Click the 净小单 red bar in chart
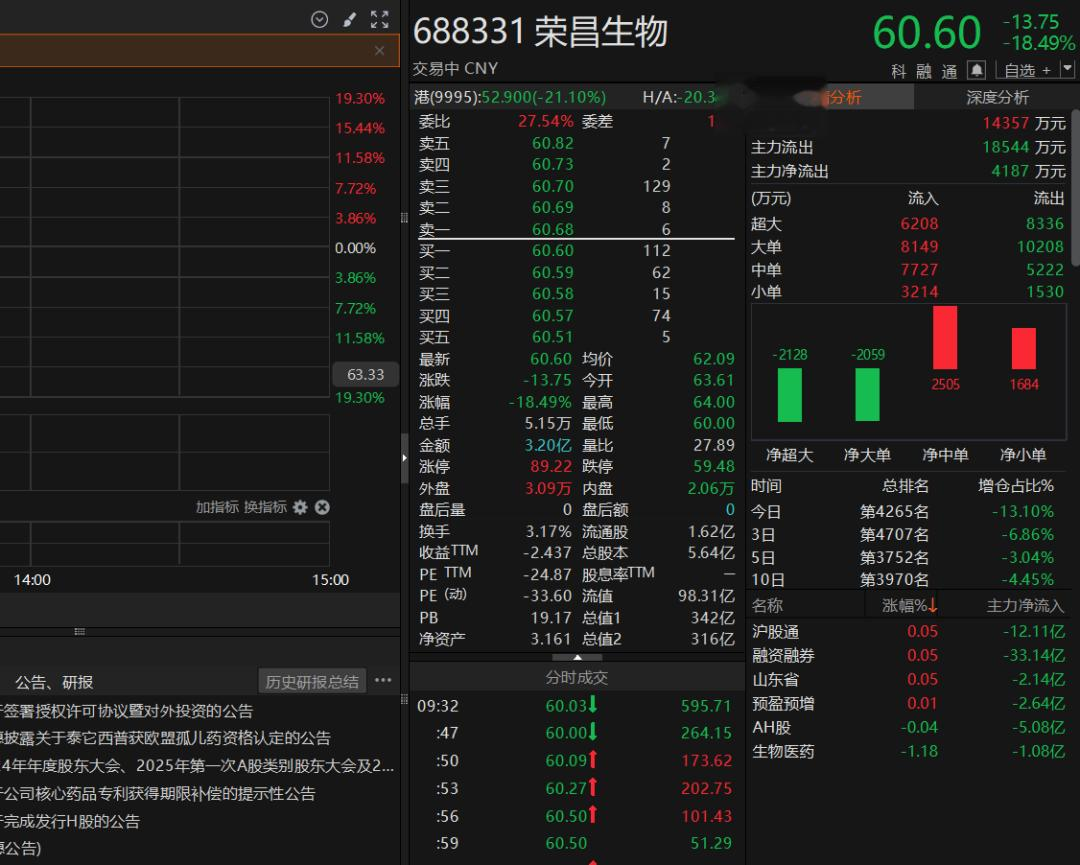Viewport: 1080px width, 865px height. (1024, 348)
